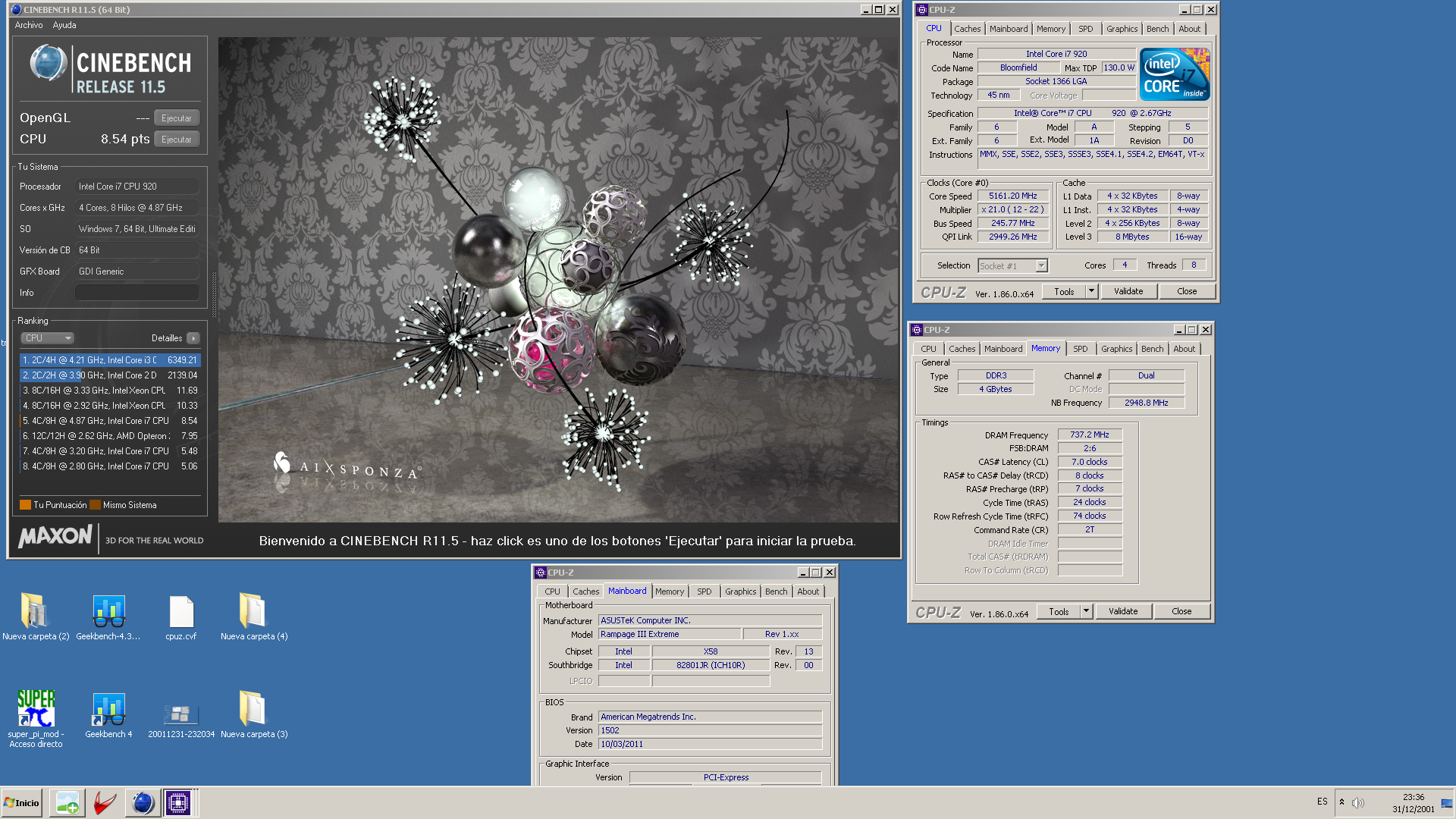
Task: Select ranking row 6 AMD Opteron
Action: [x=110, y=436]
